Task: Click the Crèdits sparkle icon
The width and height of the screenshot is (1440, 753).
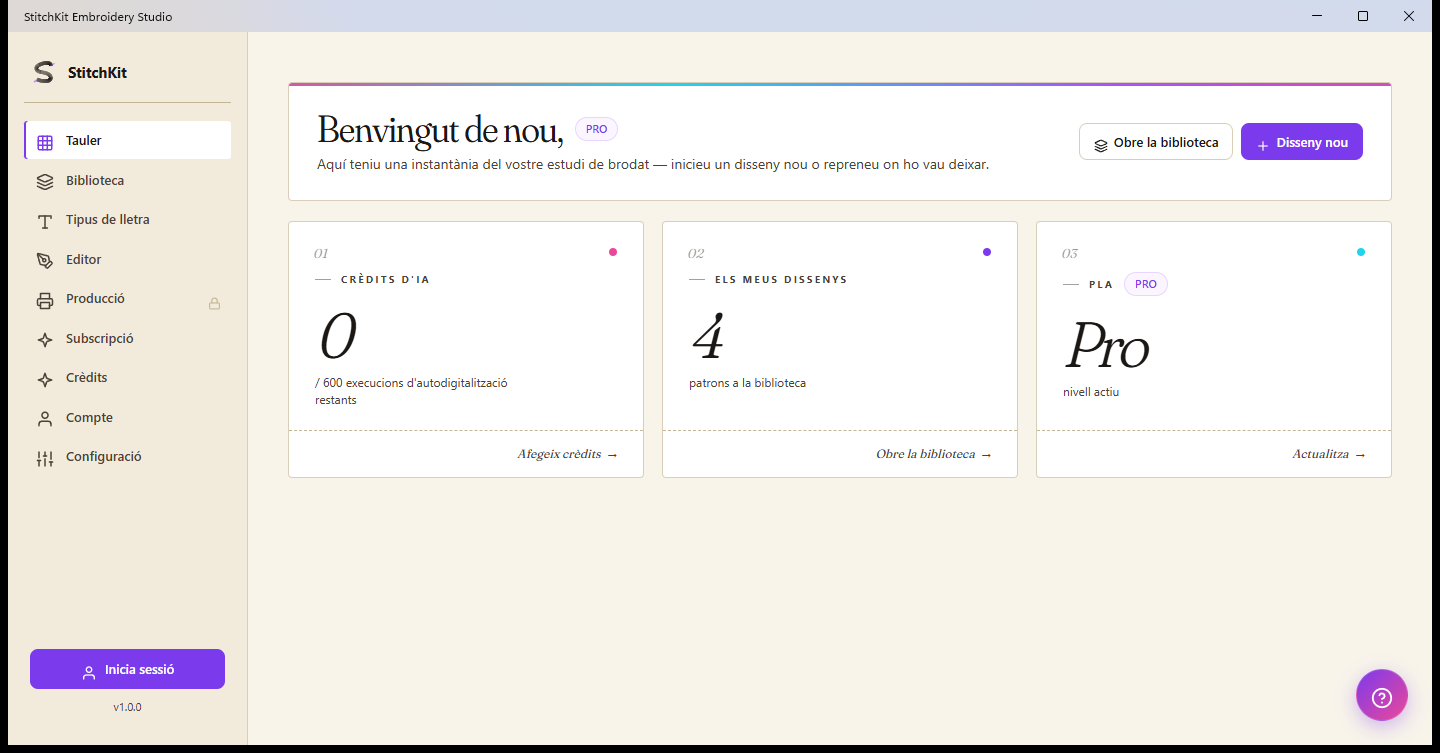Action: click(45, 379)
